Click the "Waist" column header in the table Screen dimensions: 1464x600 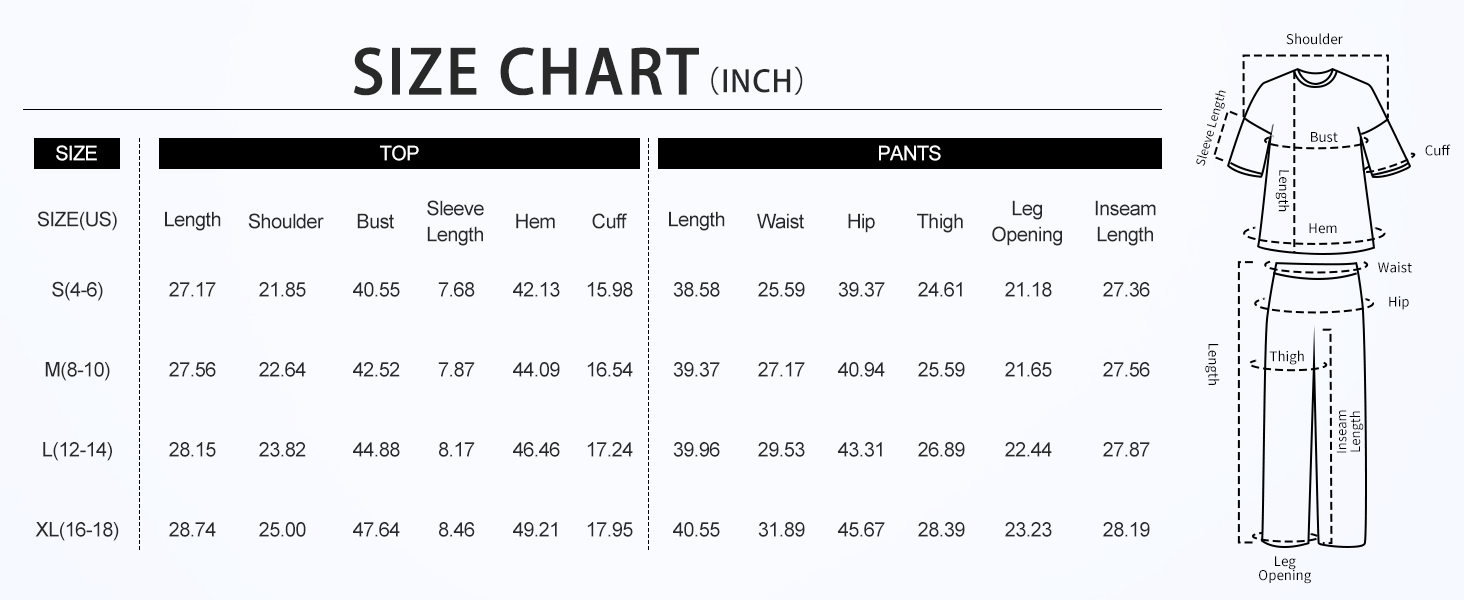780,221
